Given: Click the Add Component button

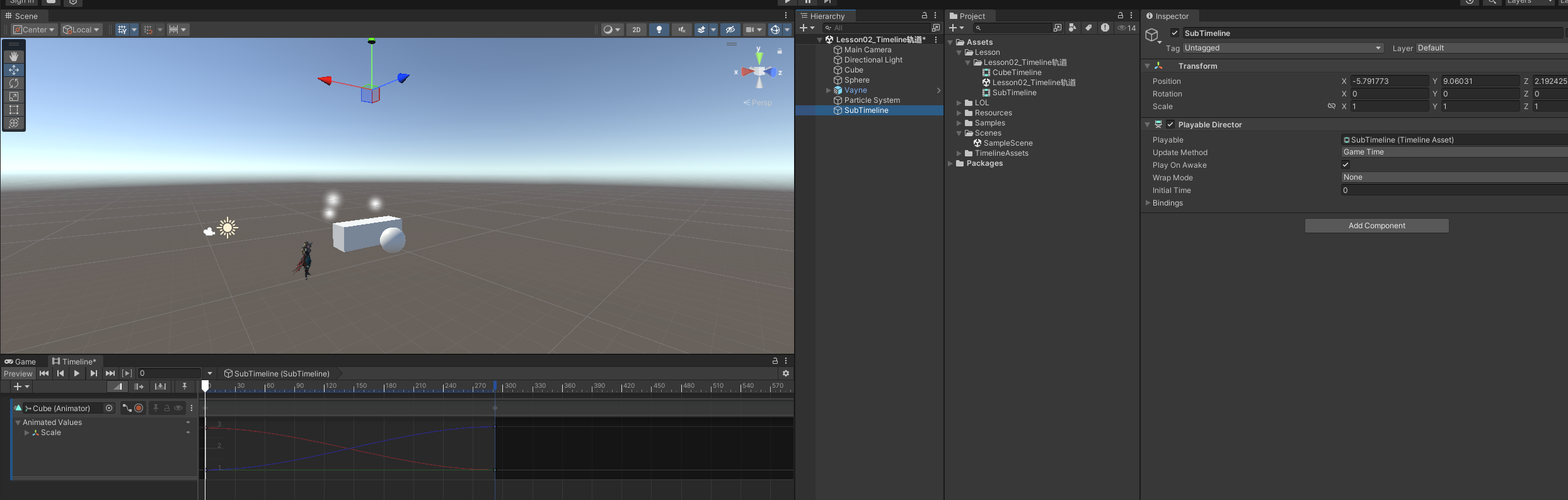Looking at the screenshot, I should click(1376, 226).
